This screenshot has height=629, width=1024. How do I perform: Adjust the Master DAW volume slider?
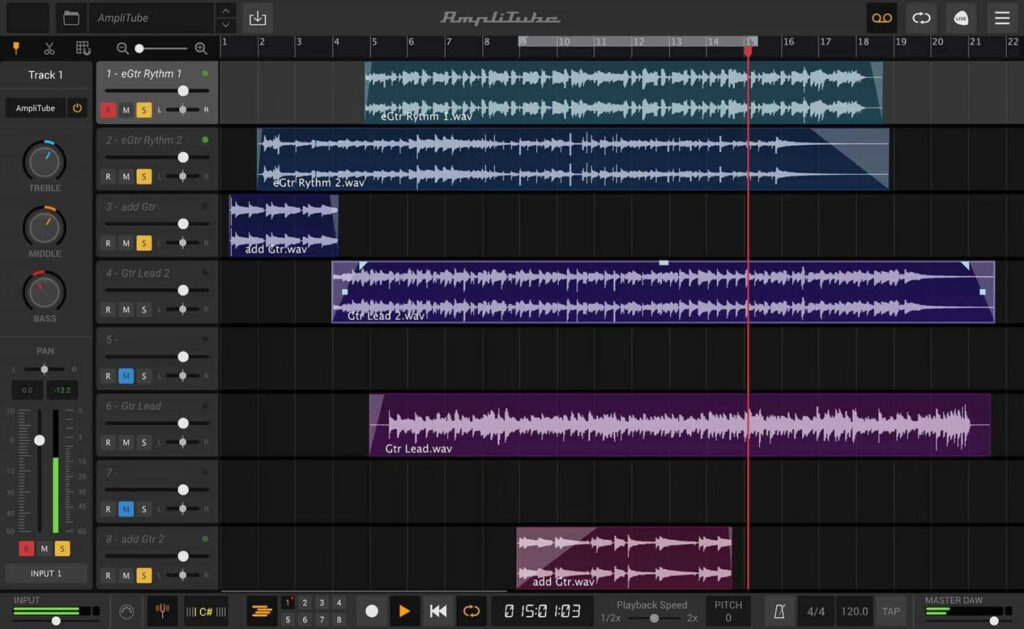pyautogui.click(x=995, y=620)
